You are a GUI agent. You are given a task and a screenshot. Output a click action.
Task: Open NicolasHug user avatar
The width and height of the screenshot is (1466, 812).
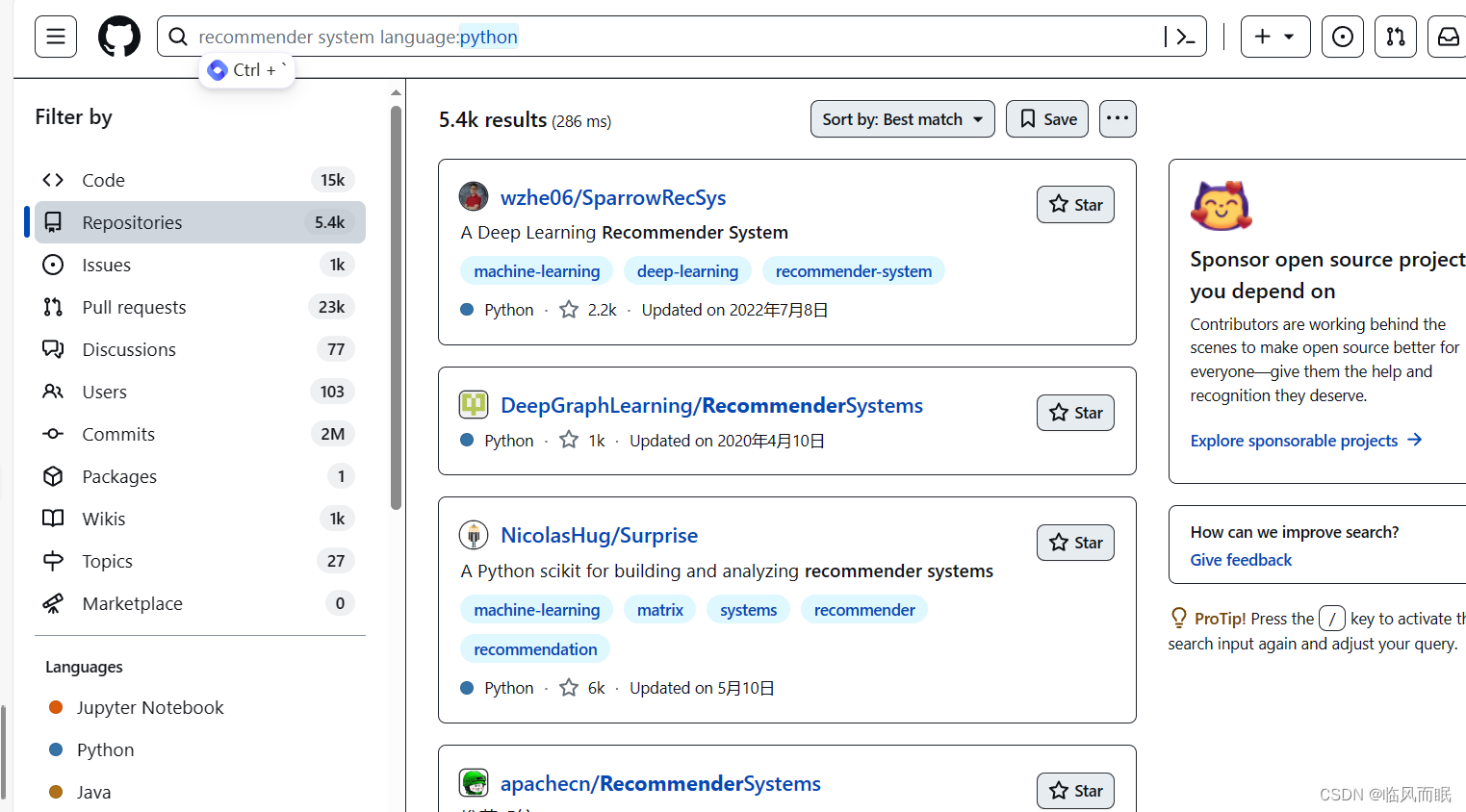[474, 534]
